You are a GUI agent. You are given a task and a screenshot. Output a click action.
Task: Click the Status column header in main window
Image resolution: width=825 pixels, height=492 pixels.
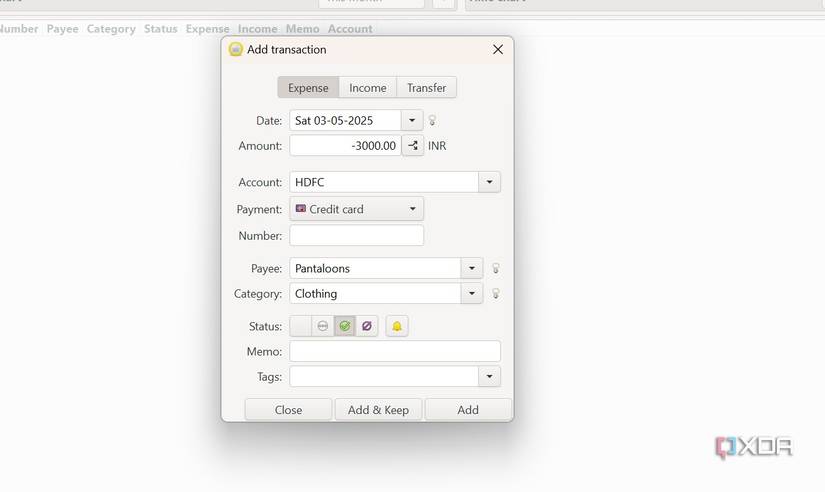point(160,29)
